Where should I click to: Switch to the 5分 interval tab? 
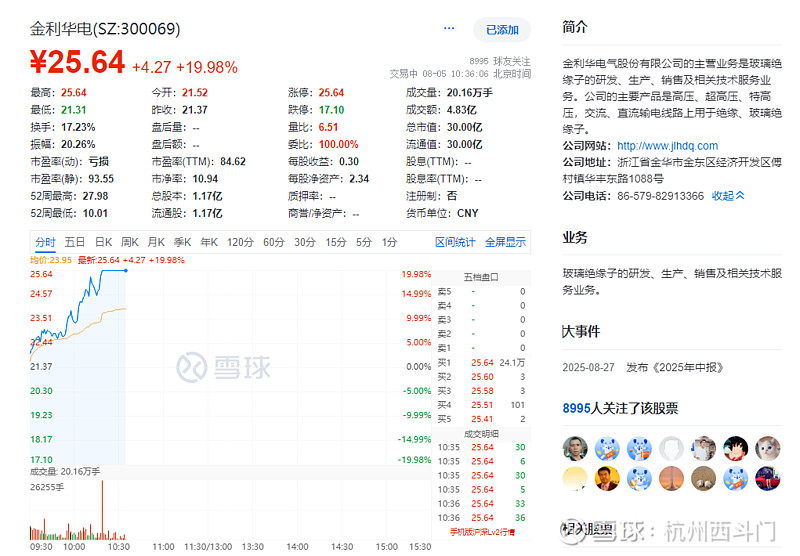[364, 242]
